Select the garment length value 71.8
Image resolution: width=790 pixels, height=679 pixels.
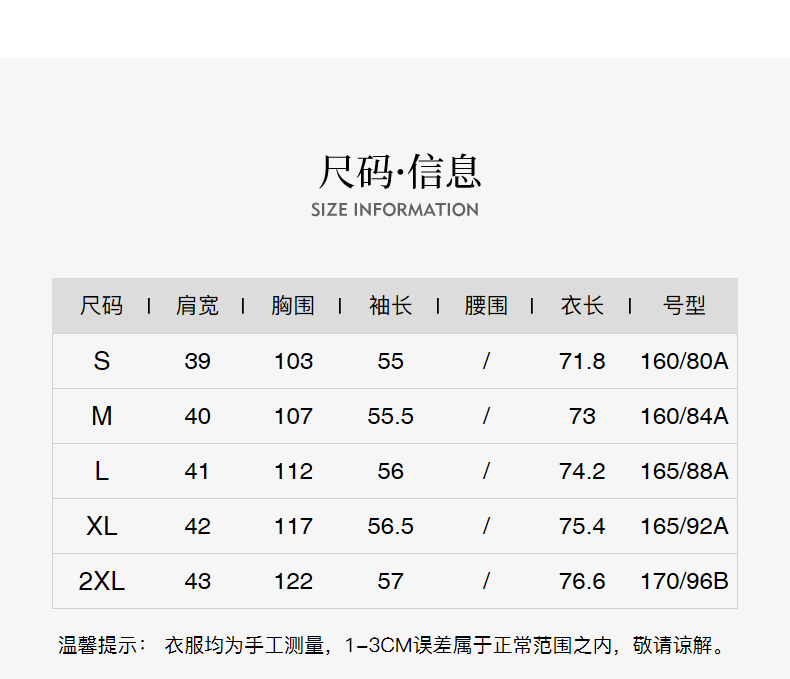tap(582, 361)
